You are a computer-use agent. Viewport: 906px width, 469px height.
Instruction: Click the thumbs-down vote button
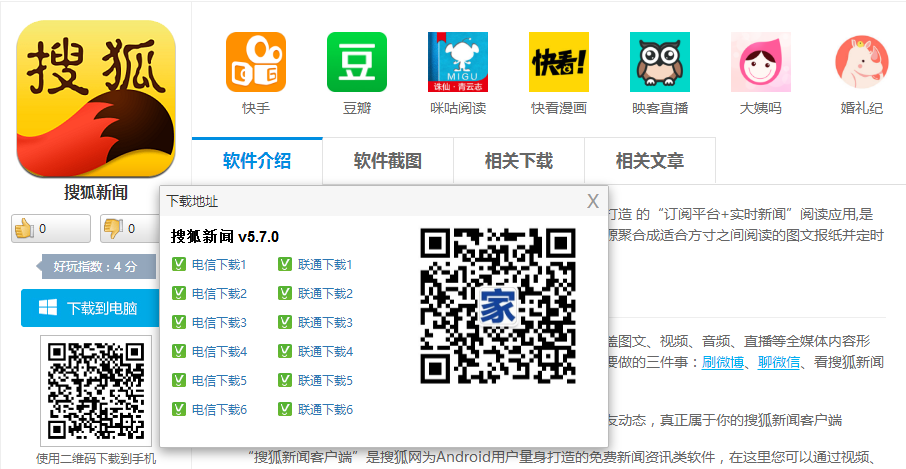(130, 229)
